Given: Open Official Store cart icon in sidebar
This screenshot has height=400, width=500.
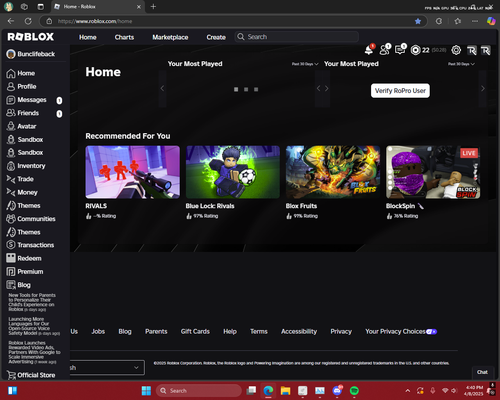Looking at the screenshot, I should coord(11,375).
